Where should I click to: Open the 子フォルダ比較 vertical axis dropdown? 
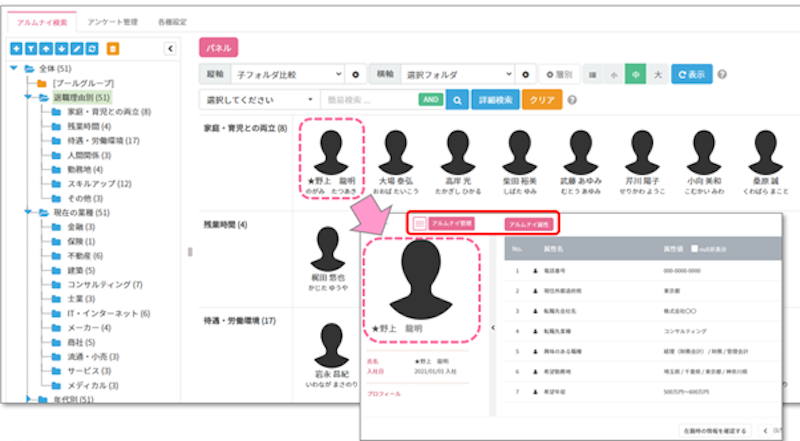tap(287, 75)
